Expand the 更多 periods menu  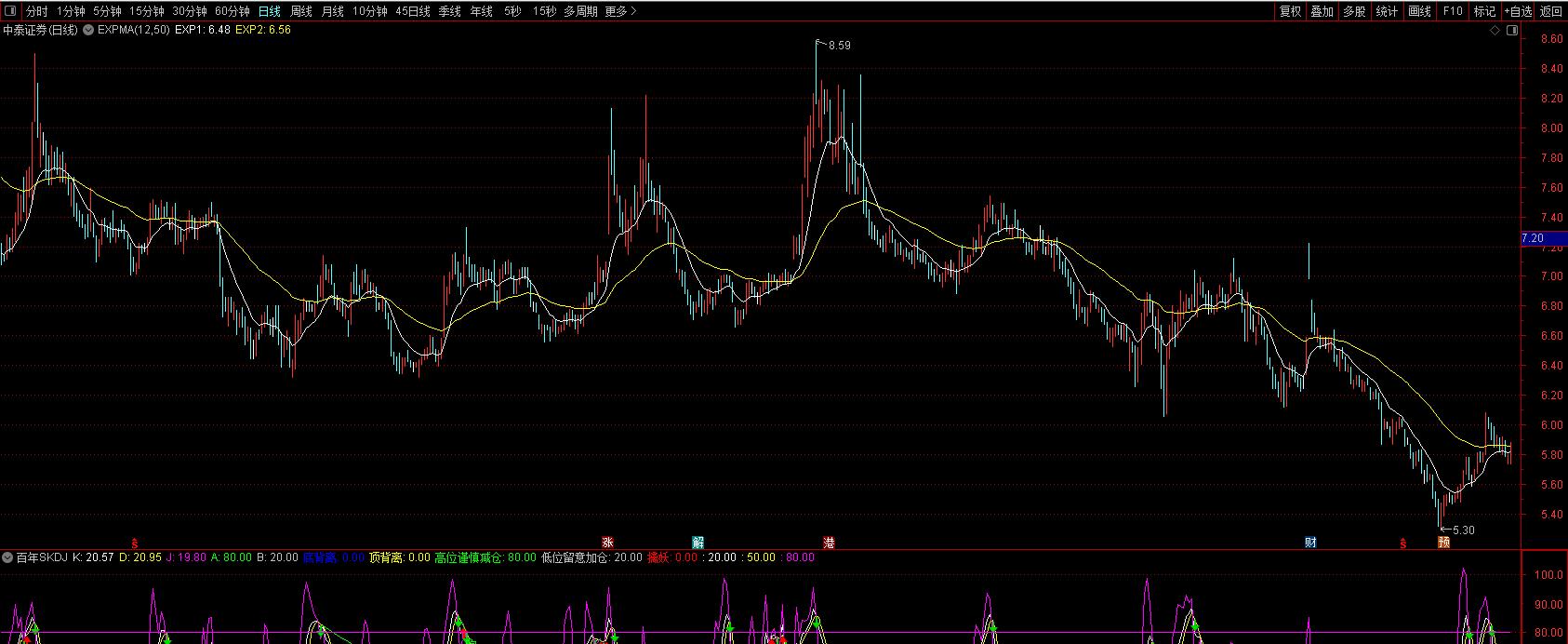click(620, 11)
